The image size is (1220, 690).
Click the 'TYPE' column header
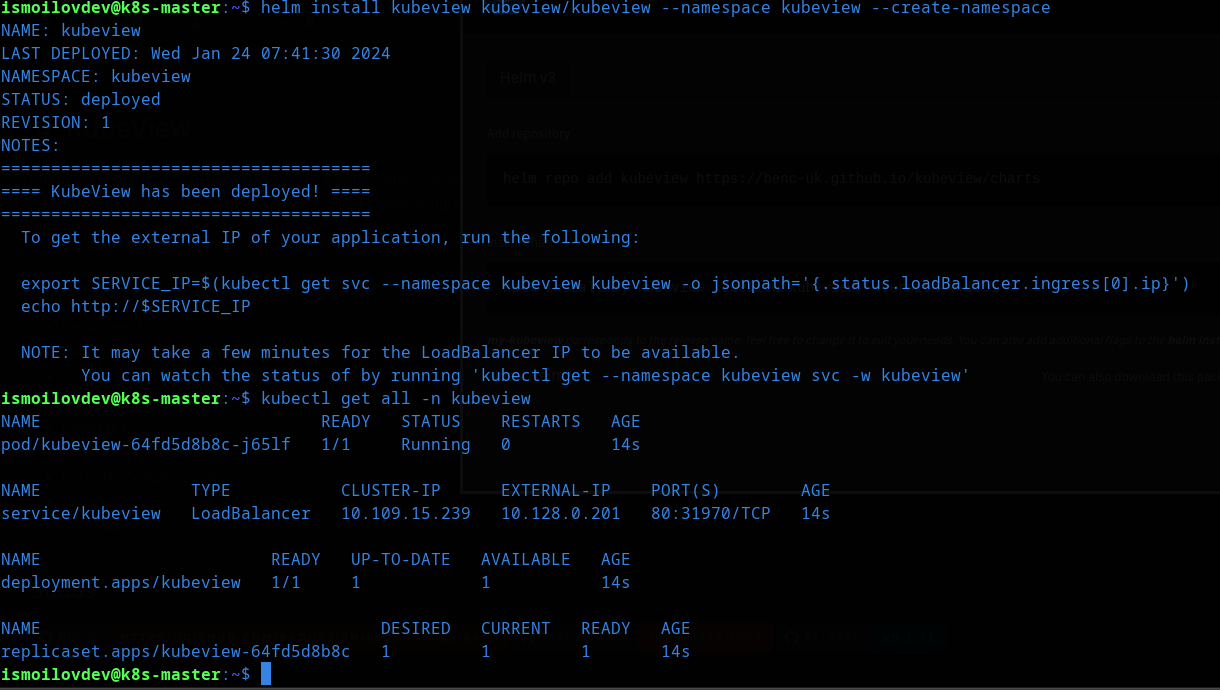coord(211,491)
